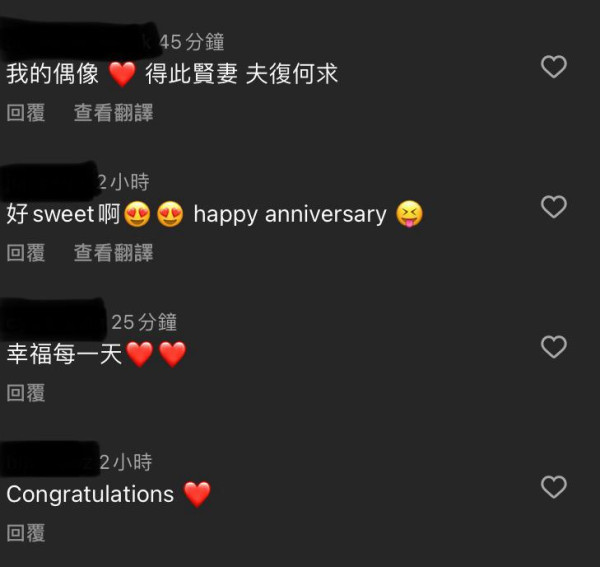The width and height of the screenshot is (600, 567).
Task: View translation of happy anniversary comment
Action: [x=113, y=253]
